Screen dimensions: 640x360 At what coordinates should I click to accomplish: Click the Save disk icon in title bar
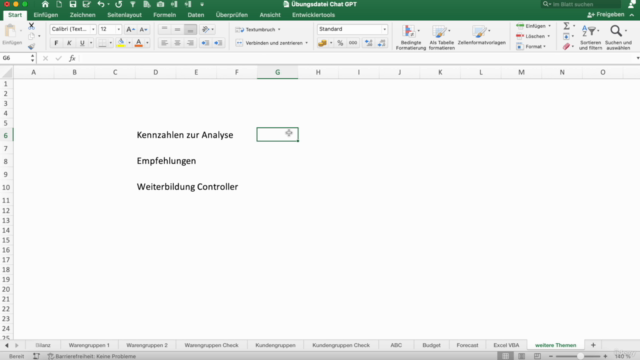click(73, 4)
